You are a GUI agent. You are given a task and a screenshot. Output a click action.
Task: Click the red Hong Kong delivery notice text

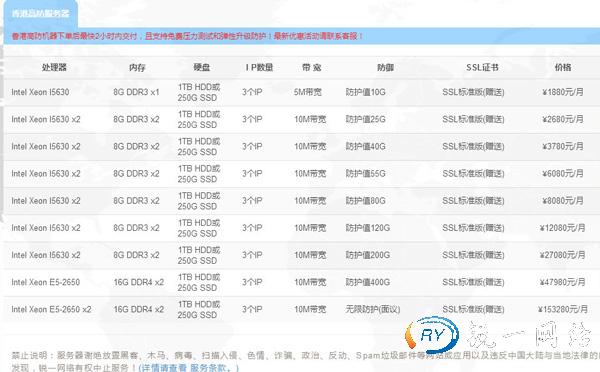(x=188, y=36)
